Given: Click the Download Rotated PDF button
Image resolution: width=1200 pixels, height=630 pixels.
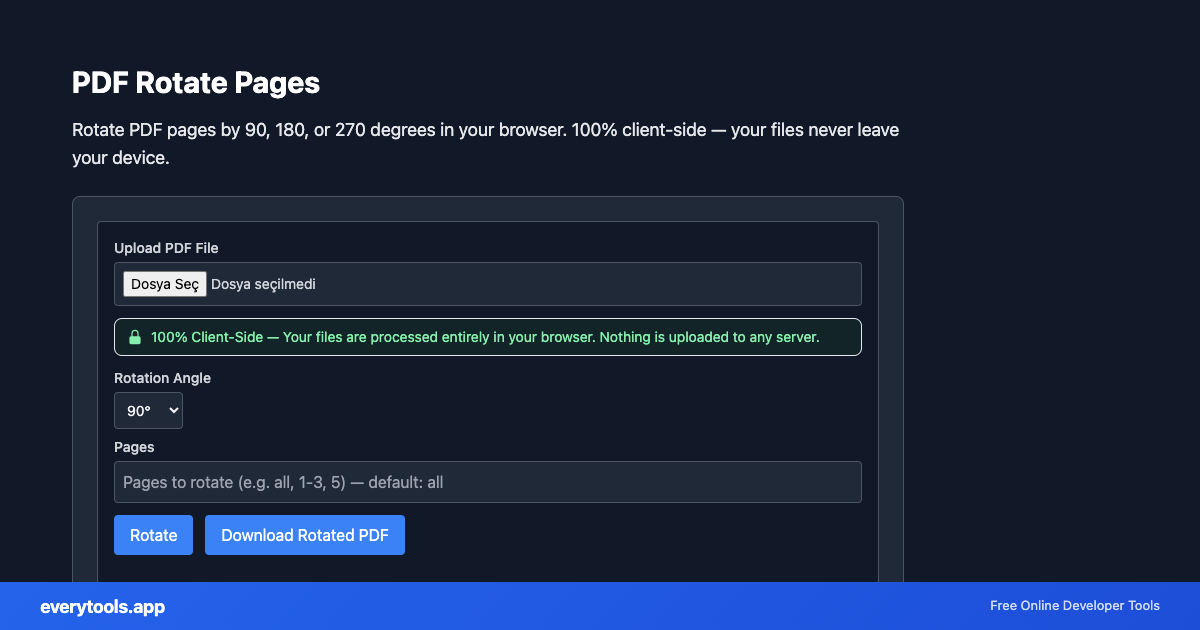Looking at the screenshot, I should coord(304,535).
